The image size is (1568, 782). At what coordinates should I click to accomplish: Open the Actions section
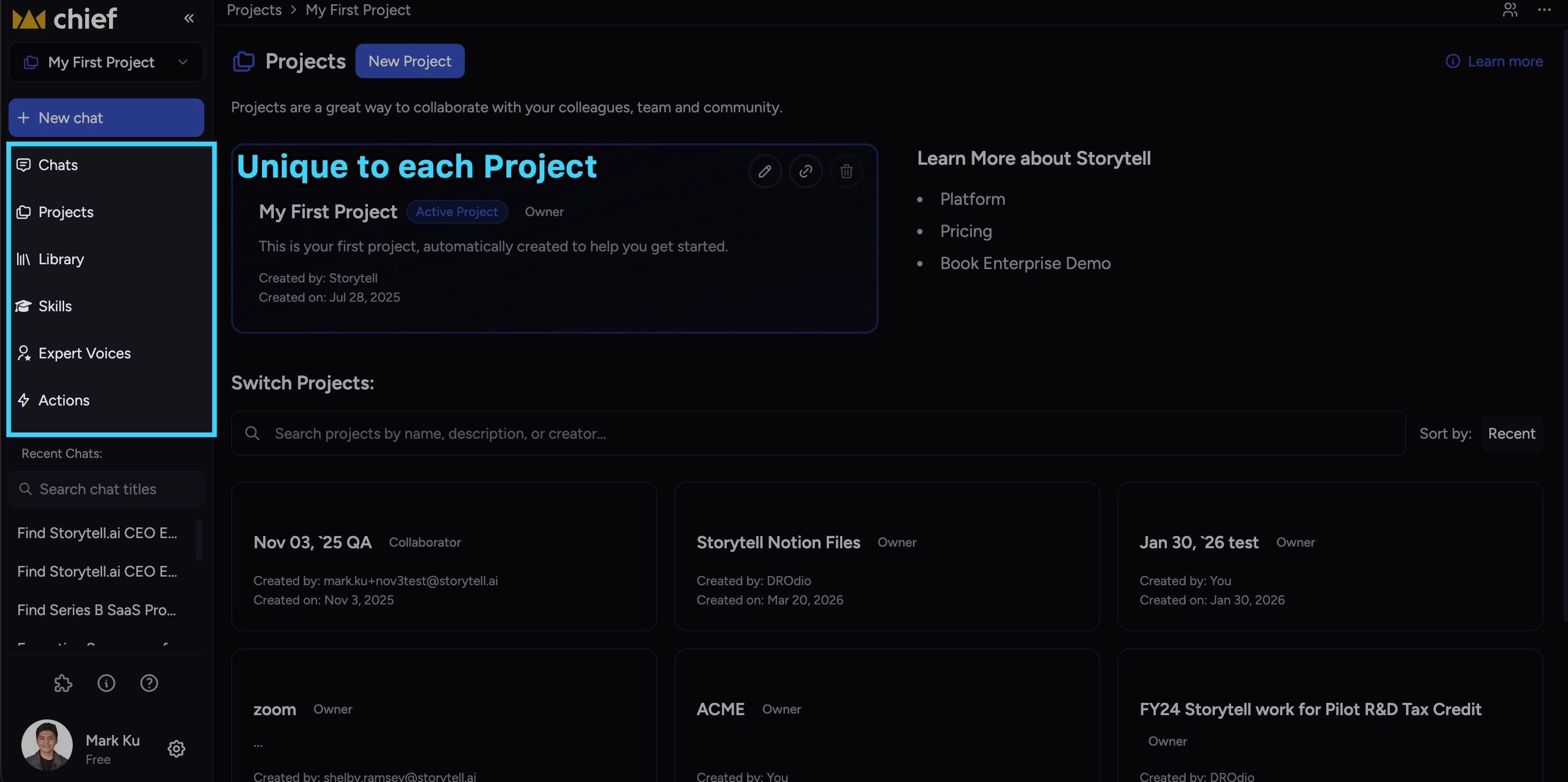[x=63, y=400]
